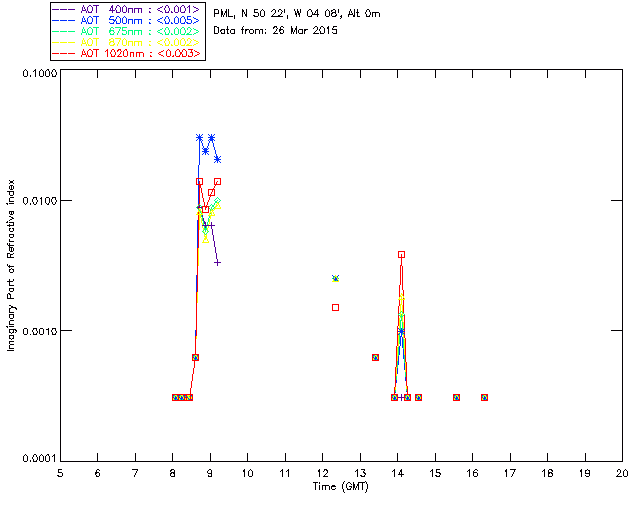Click the rightmost blue star marker near 9.2 GMT
Image resolution: width=640 pixels, height=512 pixels.
(218, 160)
